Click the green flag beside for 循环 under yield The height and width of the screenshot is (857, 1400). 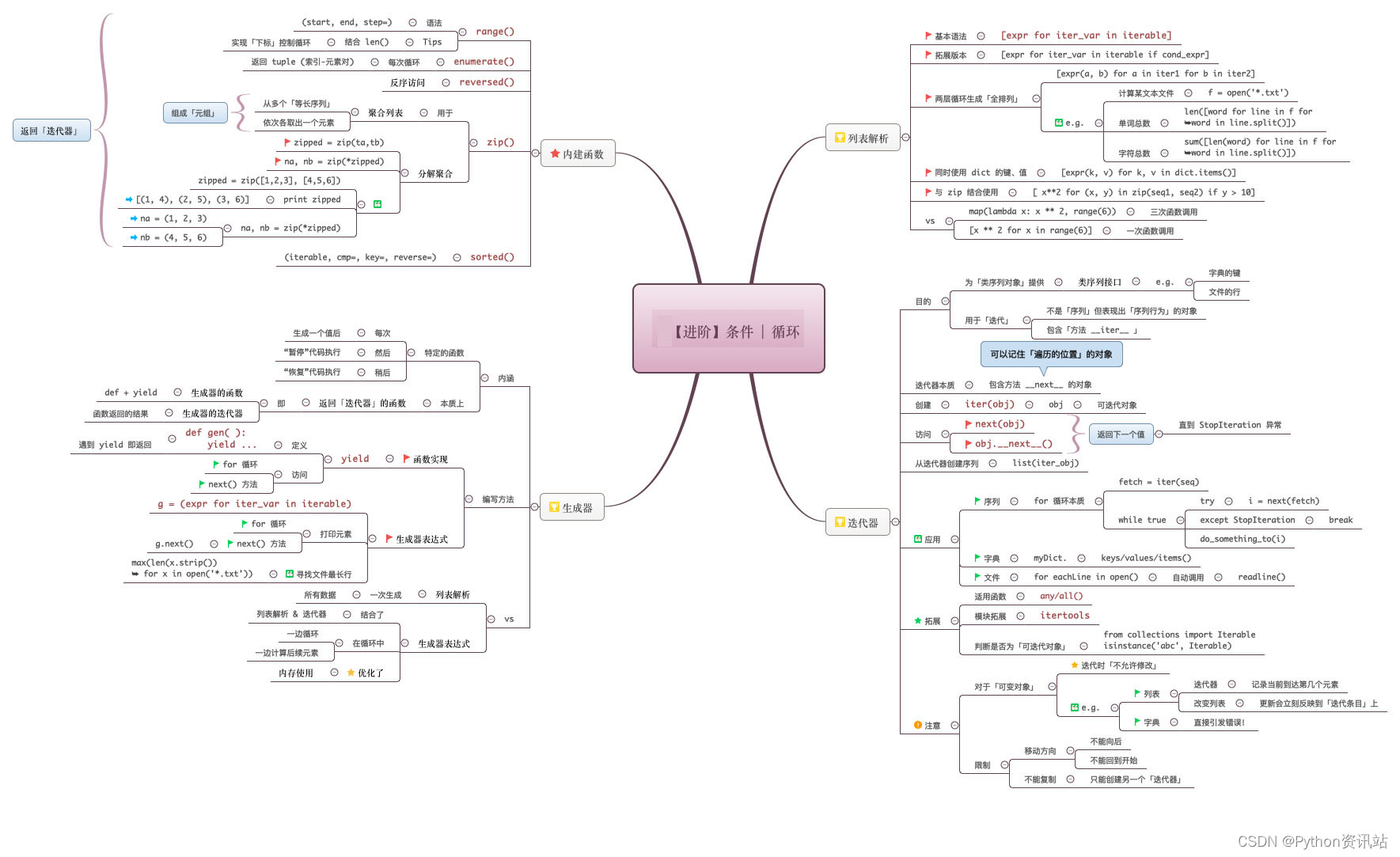click(216, 465)
